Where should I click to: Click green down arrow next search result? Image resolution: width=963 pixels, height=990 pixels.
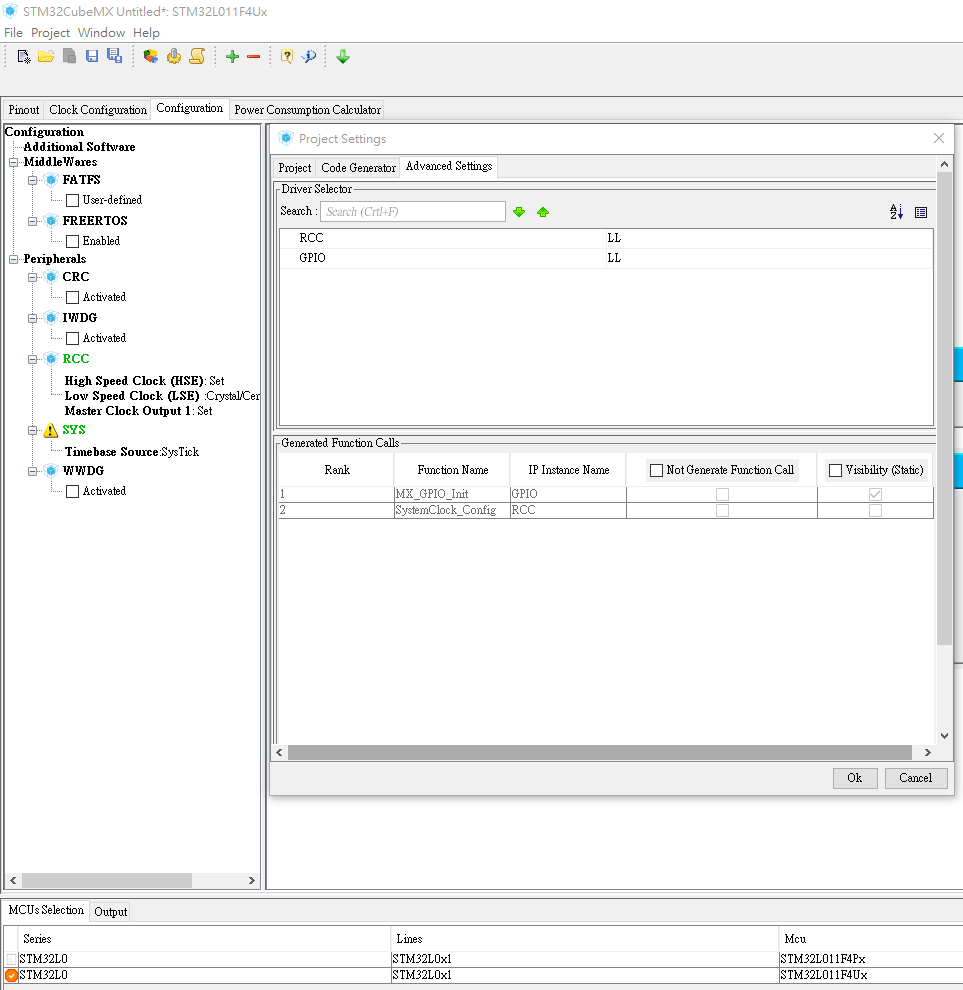point(519,212)
